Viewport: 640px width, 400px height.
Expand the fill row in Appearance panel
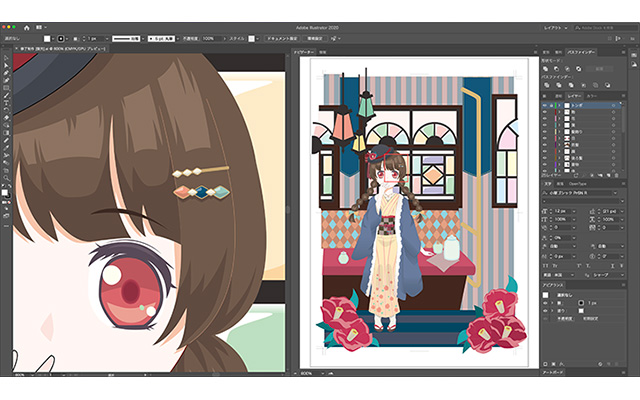(x=552, y=311)
